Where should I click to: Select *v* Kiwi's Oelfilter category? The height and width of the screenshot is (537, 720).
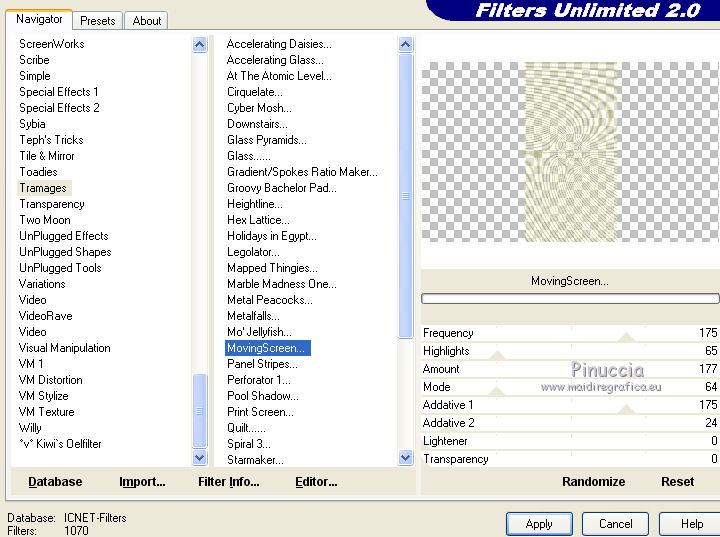(60, 444)
